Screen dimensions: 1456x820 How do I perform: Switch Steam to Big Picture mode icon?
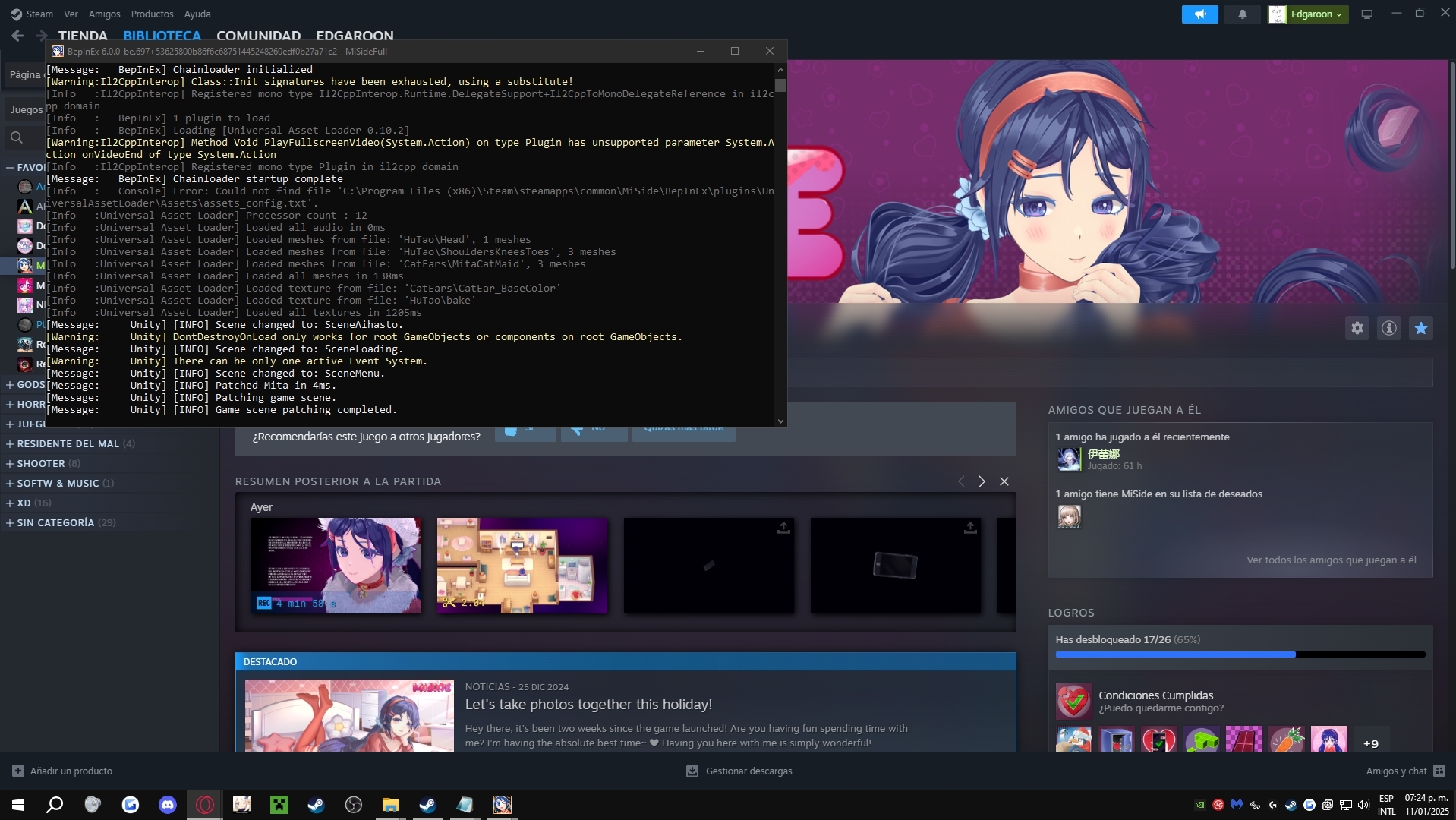1367,14
